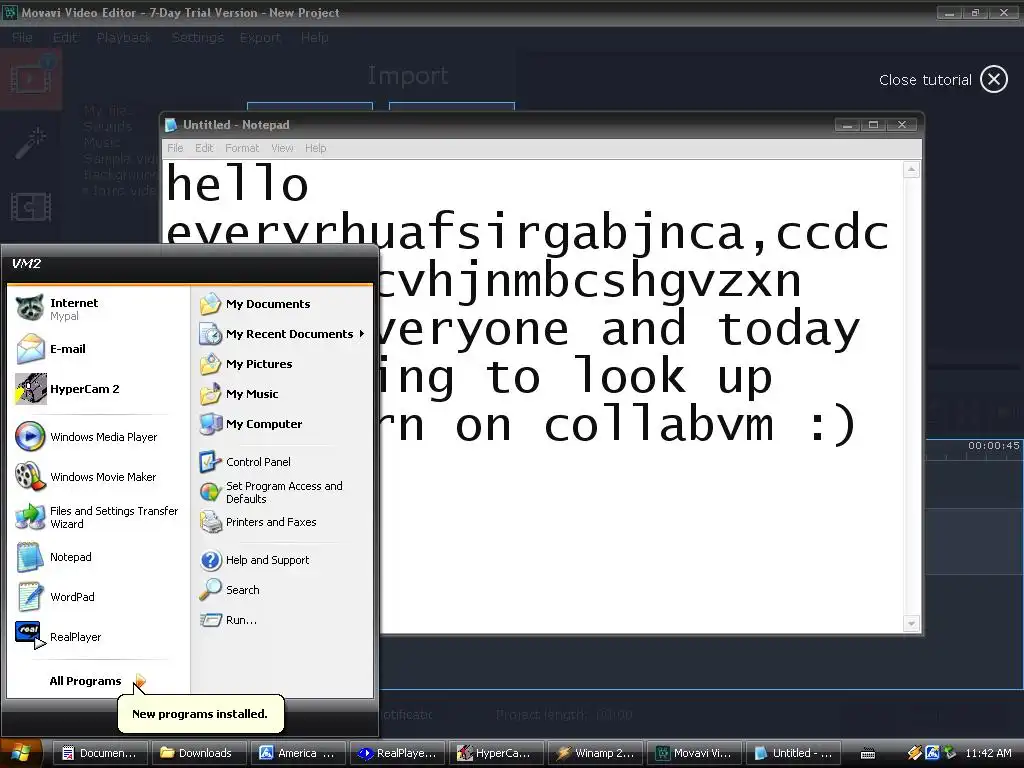Select Movavi transitions film strip icon
1024x768 pixels.
(31, 208)
